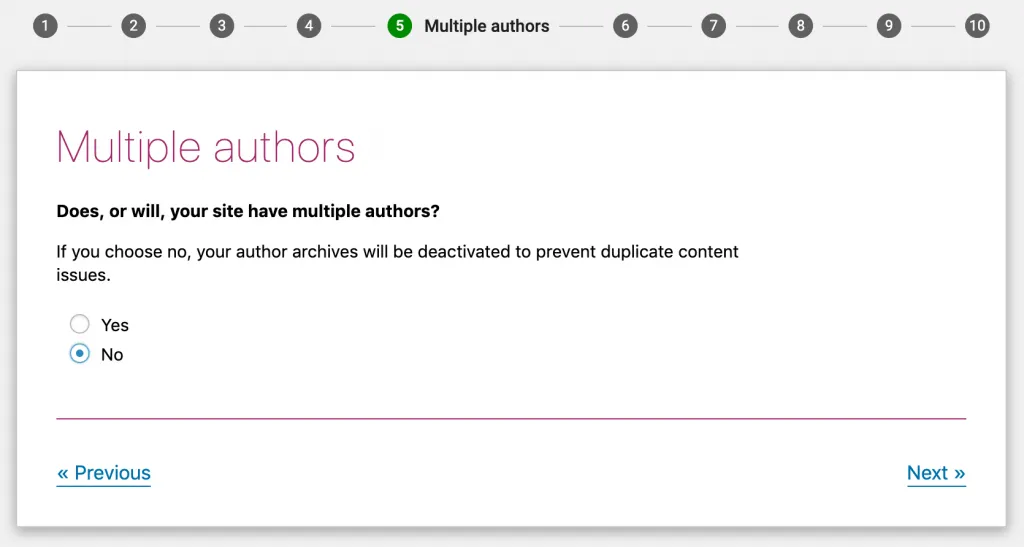Select step 4 in progress bar

coord(309,26)
